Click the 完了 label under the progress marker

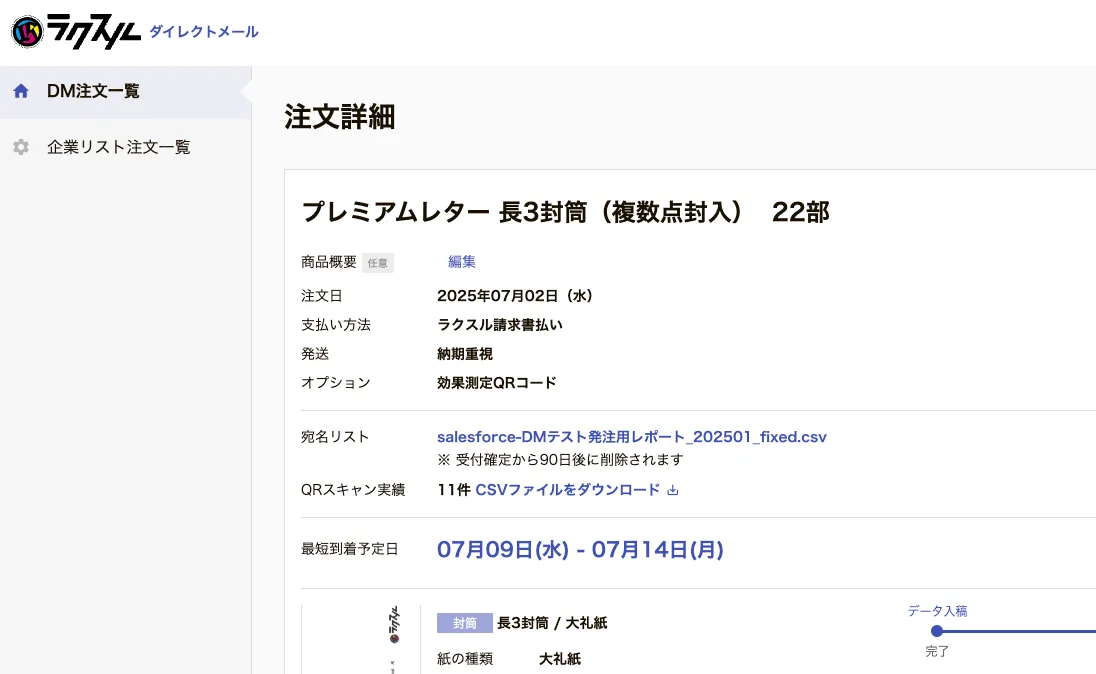(x=937, y=650)
